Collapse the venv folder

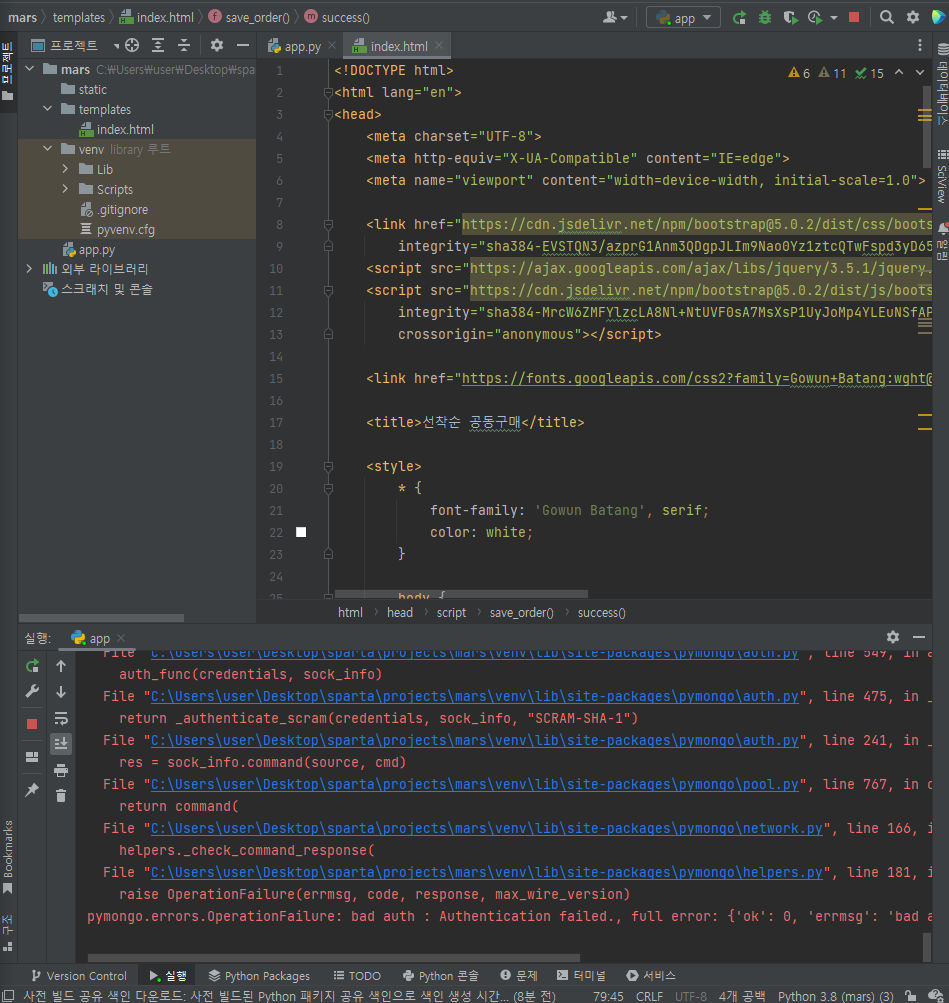point(47,148)
